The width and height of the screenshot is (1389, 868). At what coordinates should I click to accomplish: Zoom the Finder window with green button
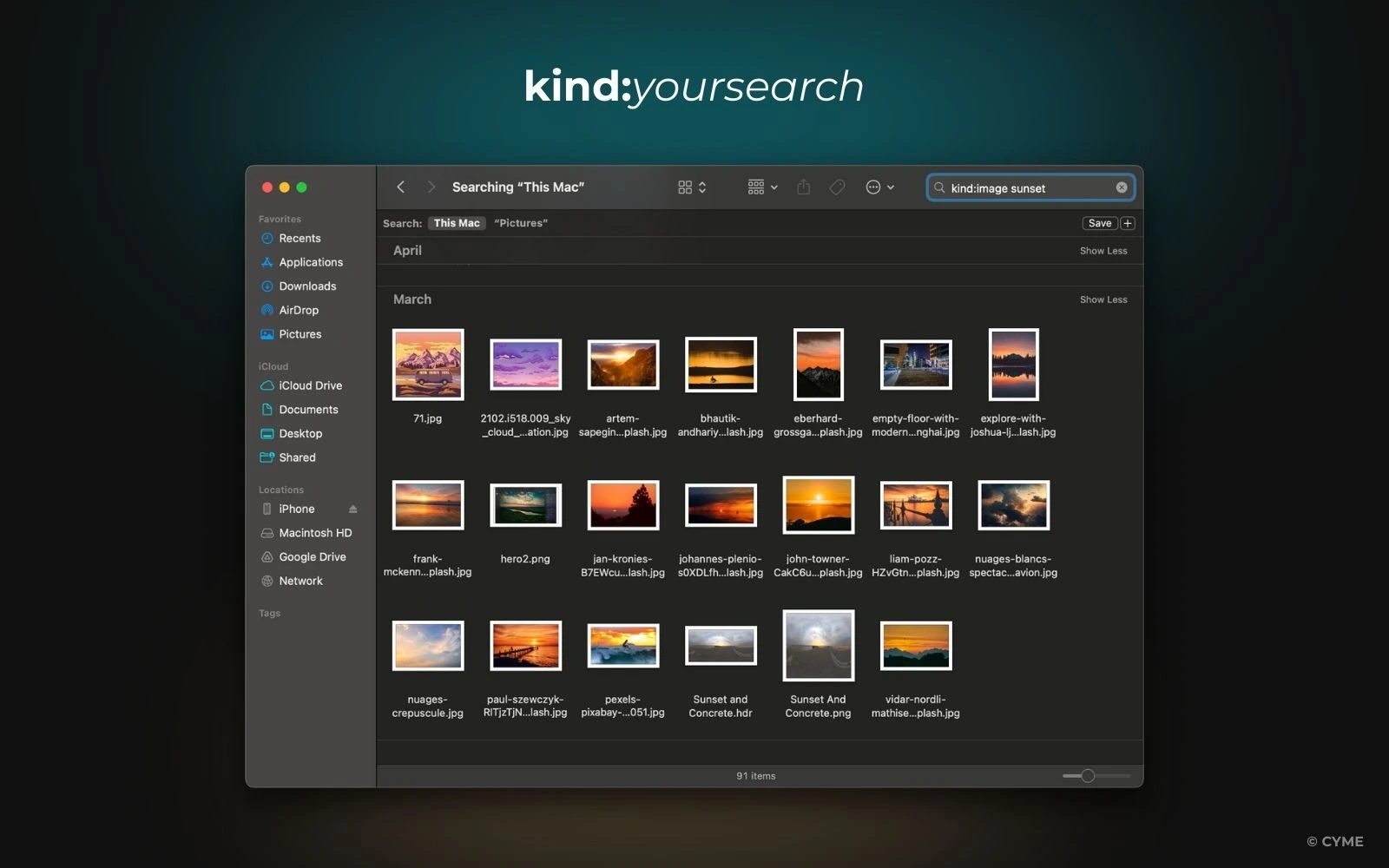click(x=302, y=187)
